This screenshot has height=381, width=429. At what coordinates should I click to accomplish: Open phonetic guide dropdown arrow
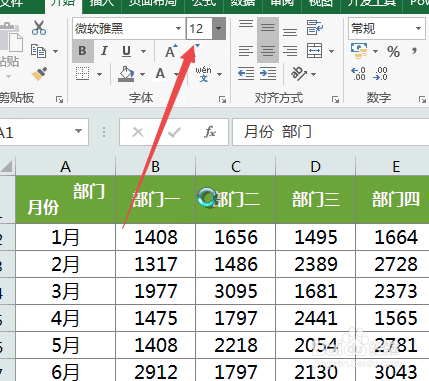[219, 74]
